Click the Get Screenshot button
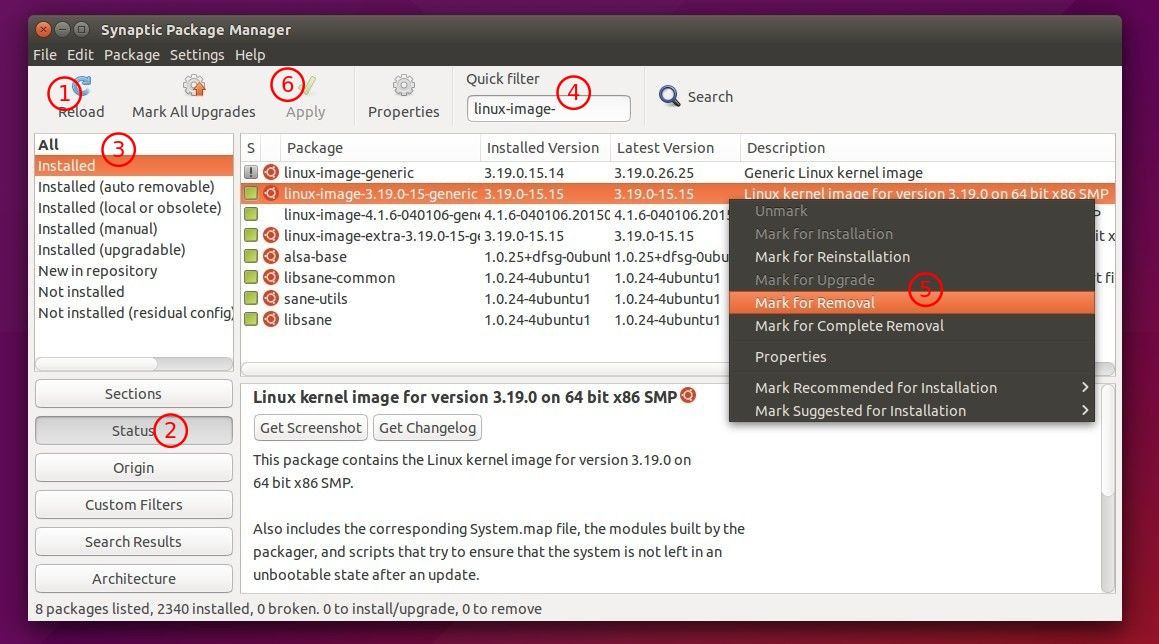This screenshot has height=644, width=1159. coord(310,427)
